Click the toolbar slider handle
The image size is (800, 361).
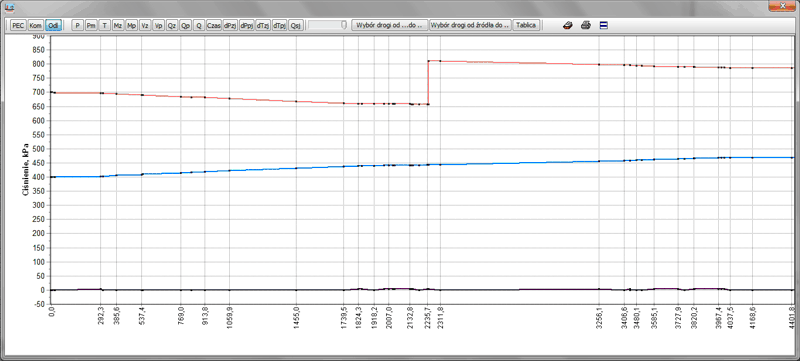coord(344,24)
